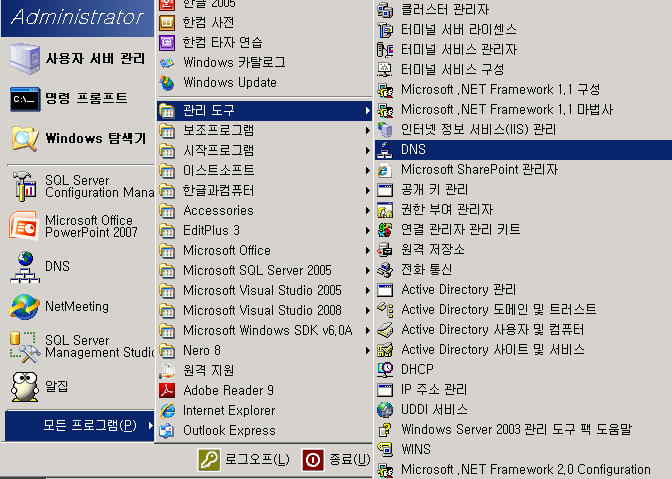Expand 보조프로그램 submenu arrow

pos(367,130)
